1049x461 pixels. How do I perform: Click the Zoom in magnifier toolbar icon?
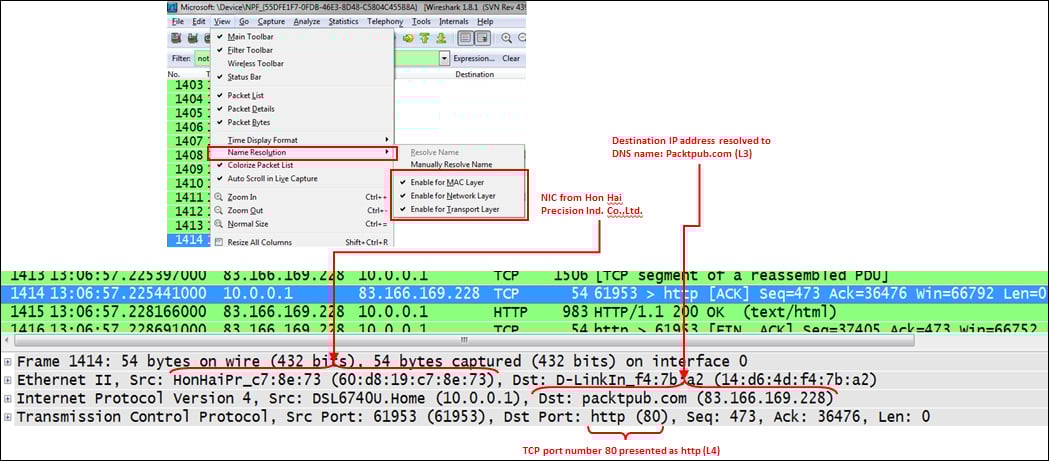point(506,39)
